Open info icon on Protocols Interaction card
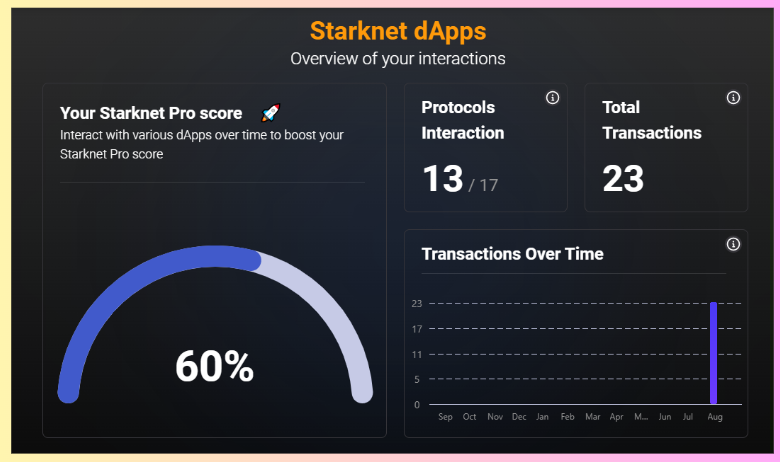Viewport: 780px width, 462px height. coord(552,97)
